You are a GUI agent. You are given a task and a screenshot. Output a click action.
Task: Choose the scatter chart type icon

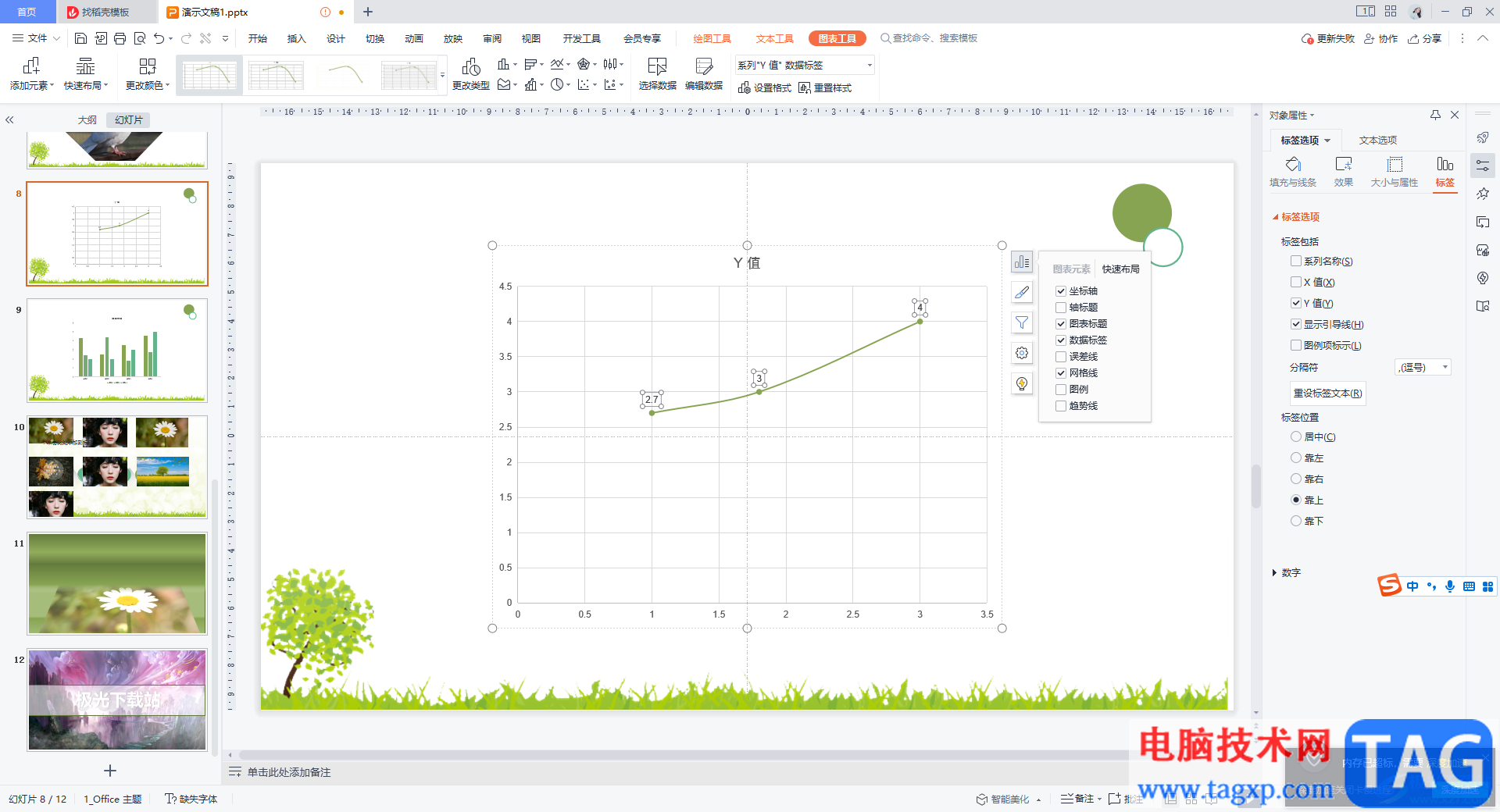[x=584, y=84]
